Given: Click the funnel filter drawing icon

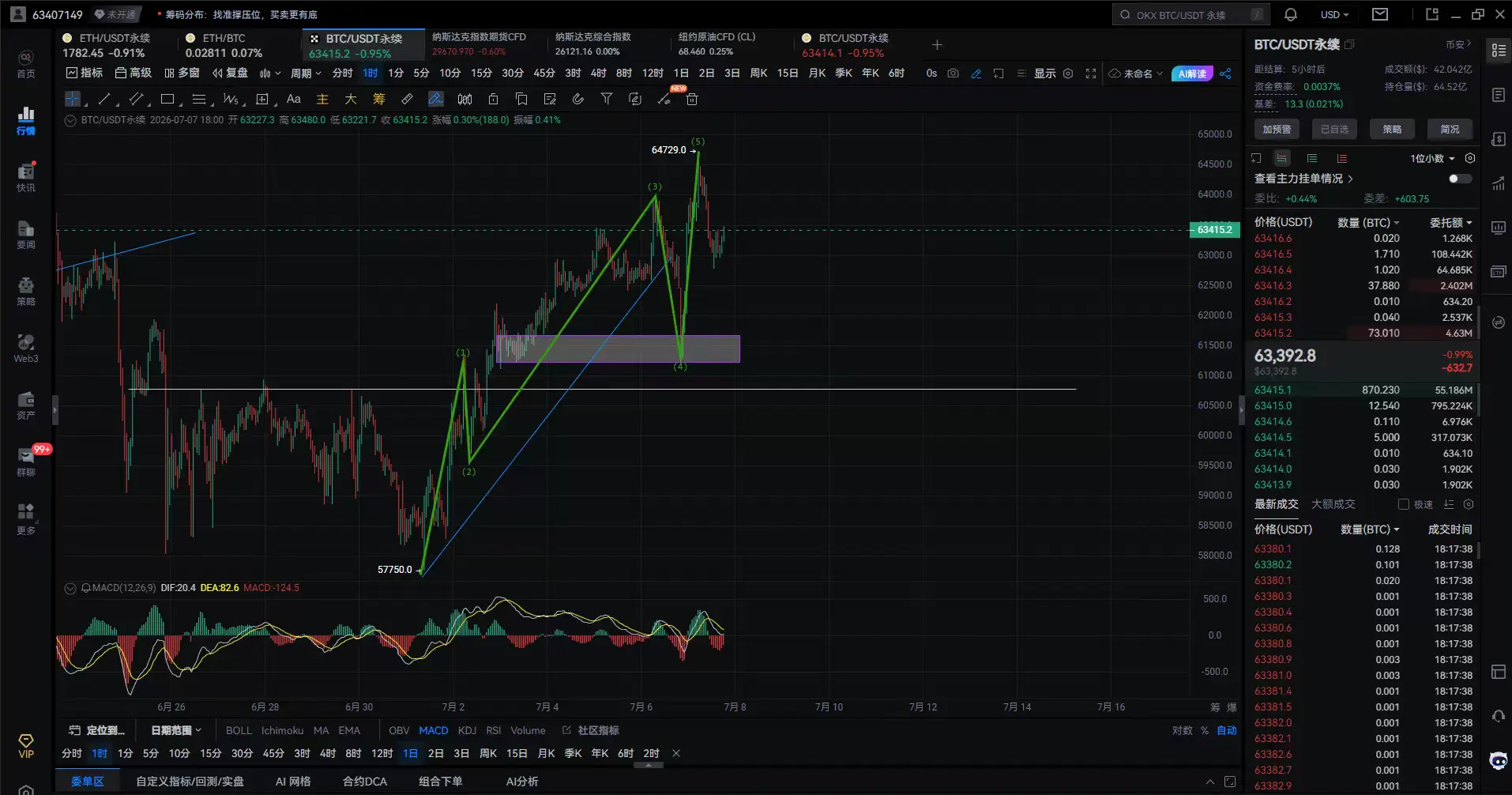Looking at the screenshot, I should click(x=607, y=99).
